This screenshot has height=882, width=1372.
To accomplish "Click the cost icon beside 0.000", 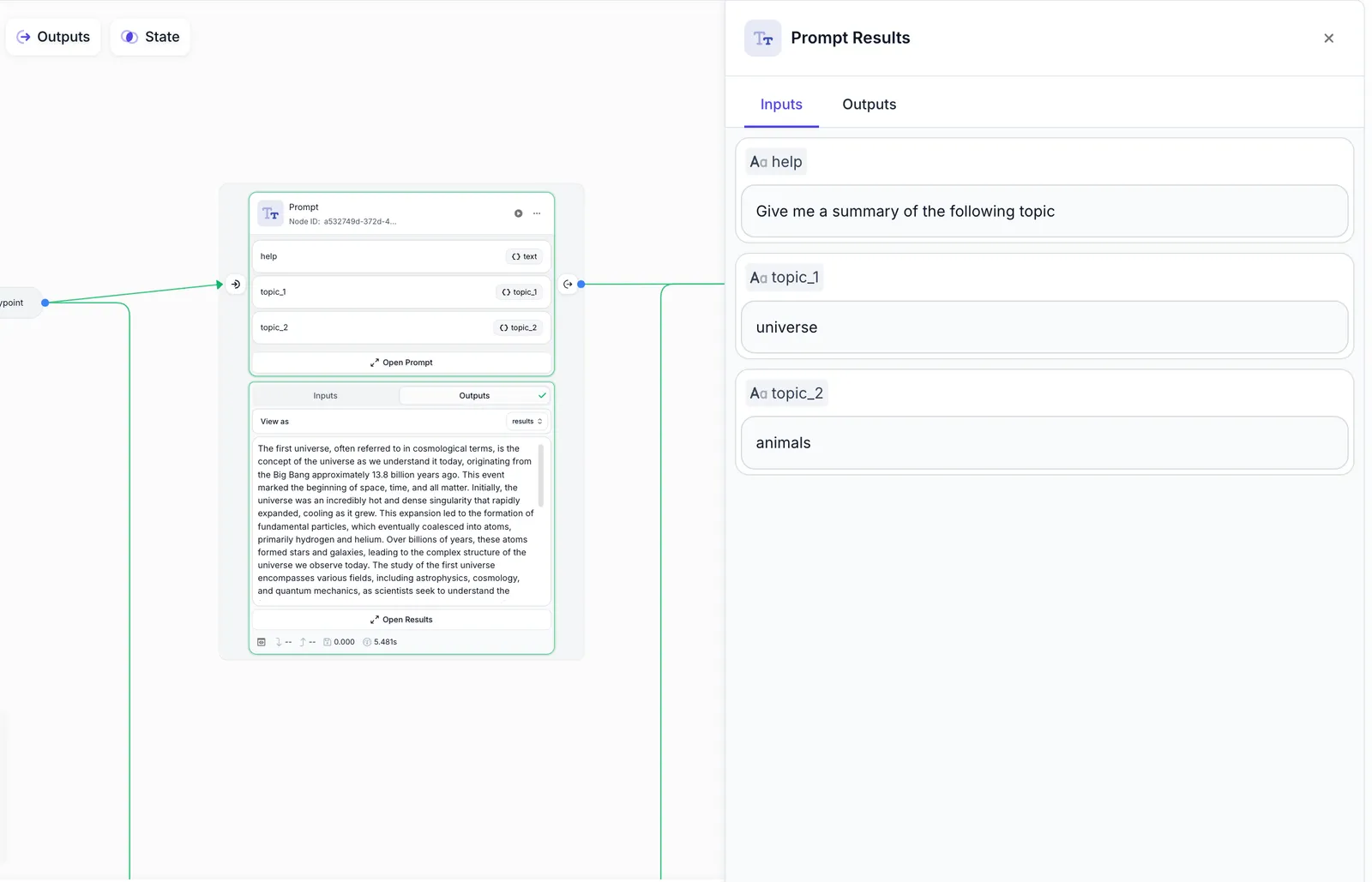I will [x=327, y=642].
